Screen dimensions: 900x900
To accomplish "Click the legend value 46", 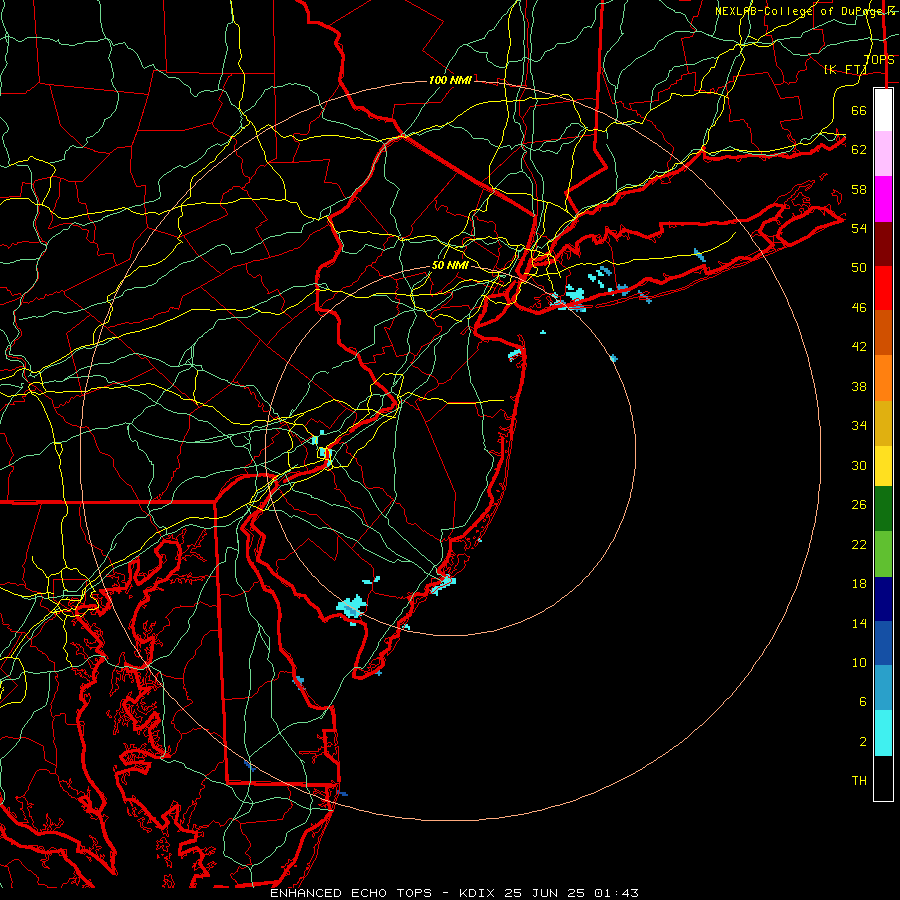I will tap(859, 308).
